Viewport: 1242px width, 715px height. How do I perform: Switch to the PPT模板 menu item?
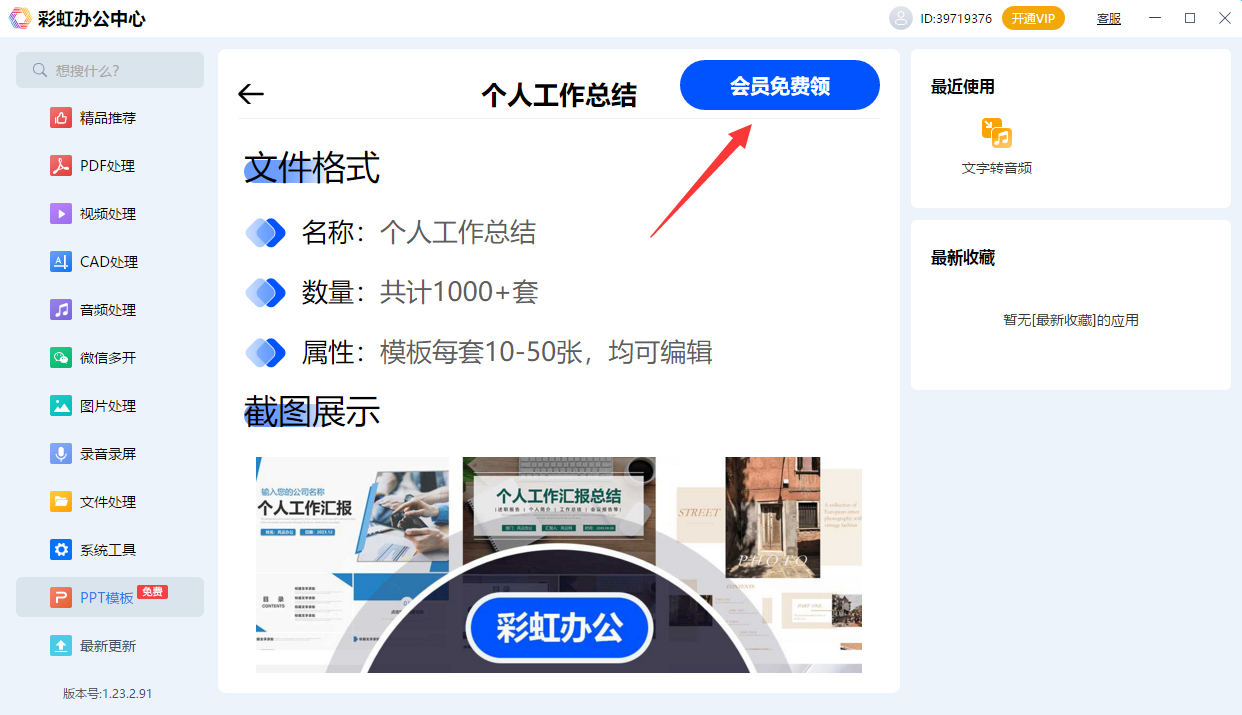[110, 597]
